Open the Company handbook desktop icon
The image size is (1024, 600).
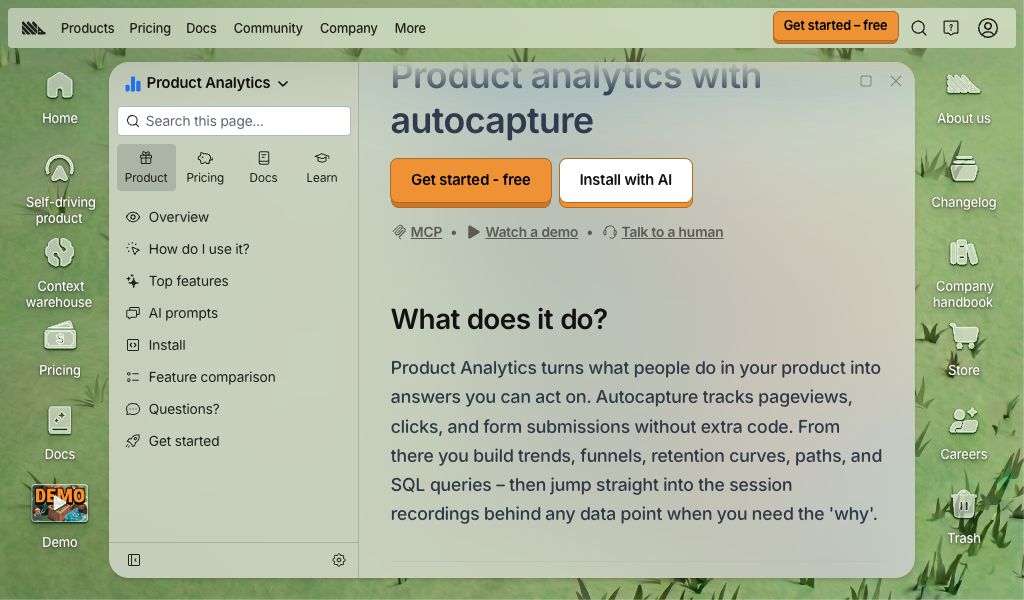coord(963,253)
